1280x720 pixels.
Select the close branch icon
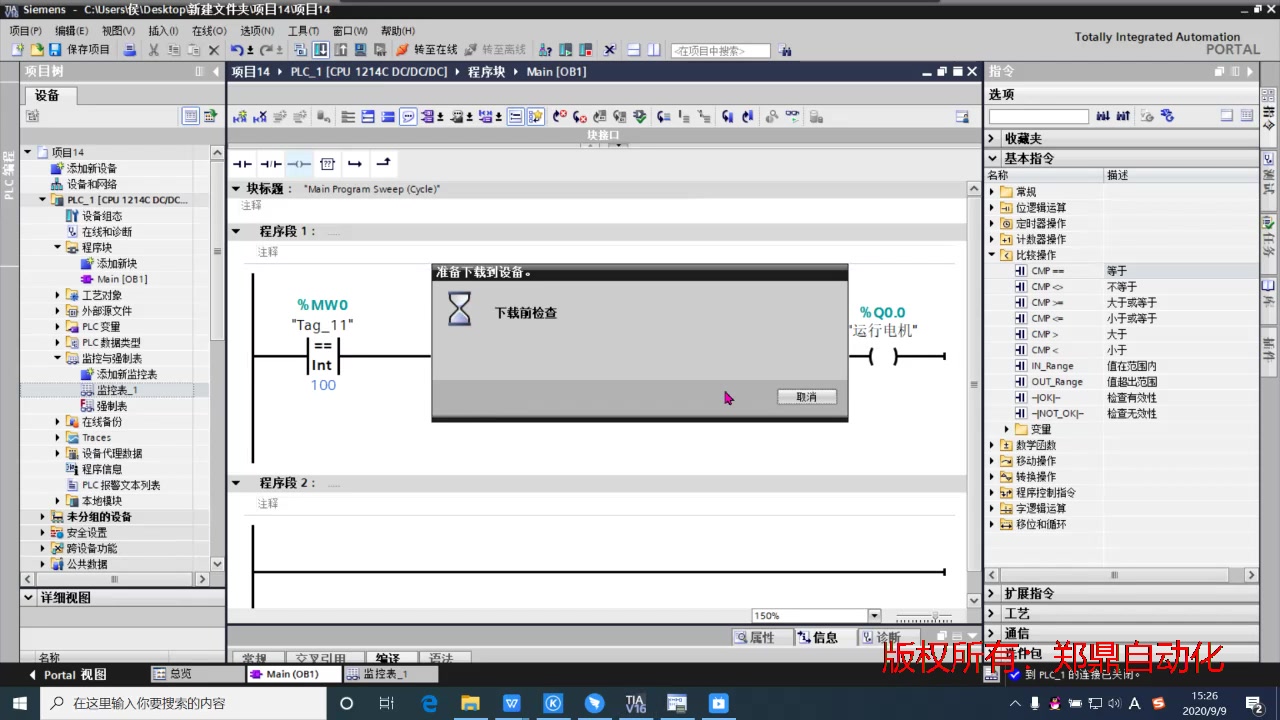383,163
